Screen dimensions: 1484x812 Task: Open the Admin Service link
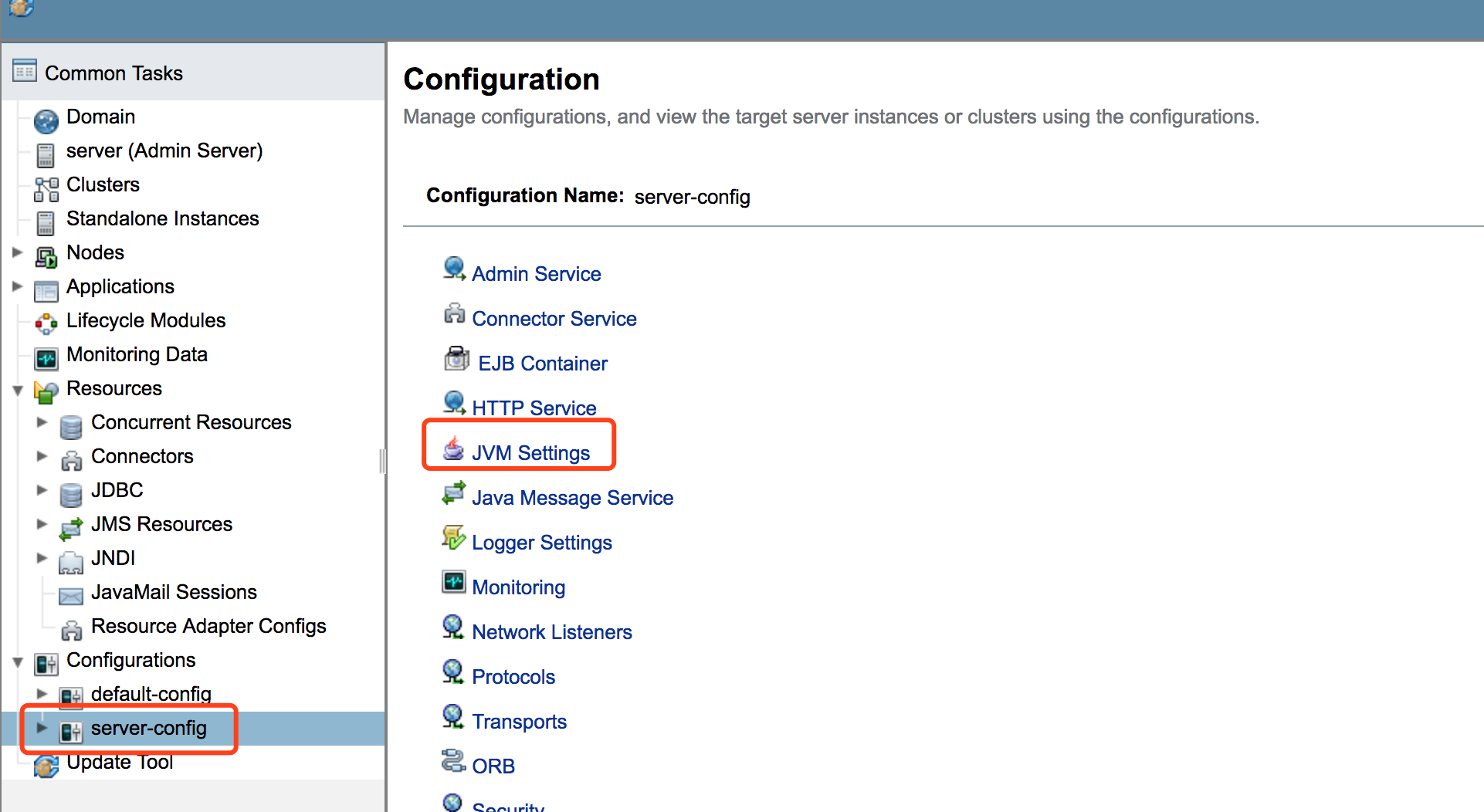(537, 274)
